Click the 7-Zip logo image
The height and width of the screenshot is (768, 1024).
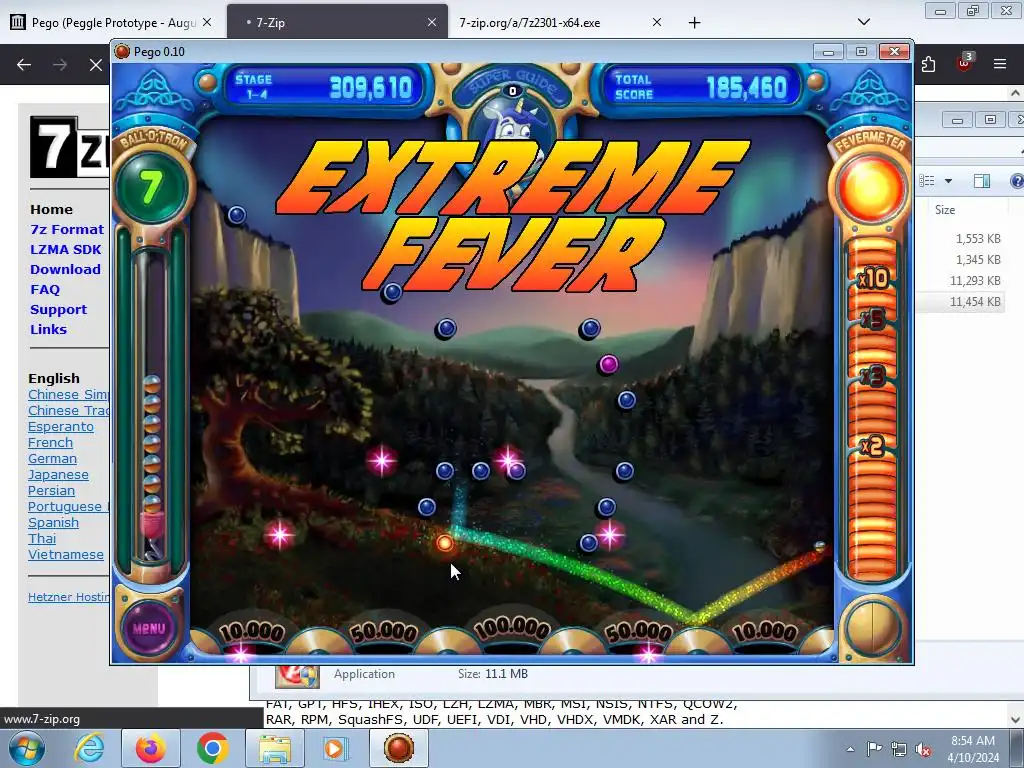coord(69,147)
